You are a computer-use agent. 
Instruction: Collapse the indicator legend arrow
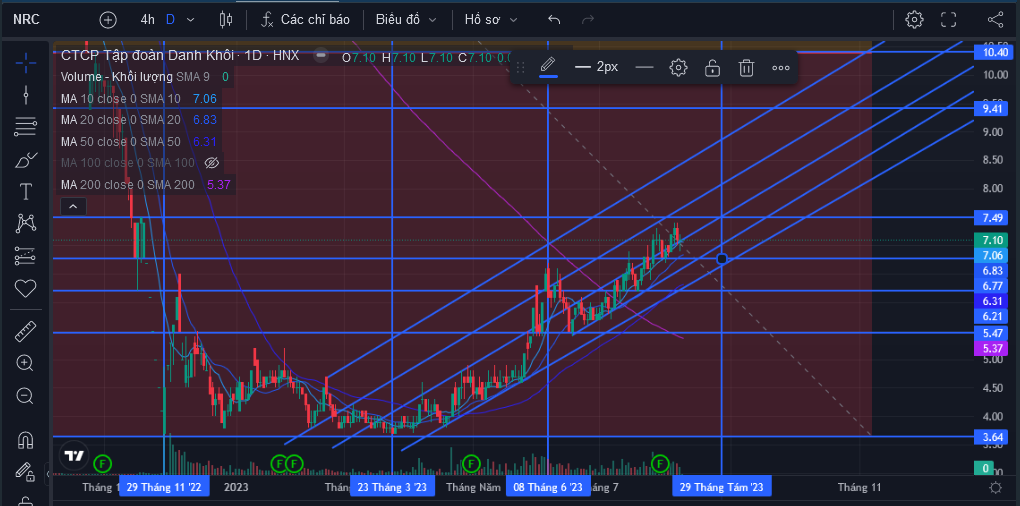click(x=73, y=207)
